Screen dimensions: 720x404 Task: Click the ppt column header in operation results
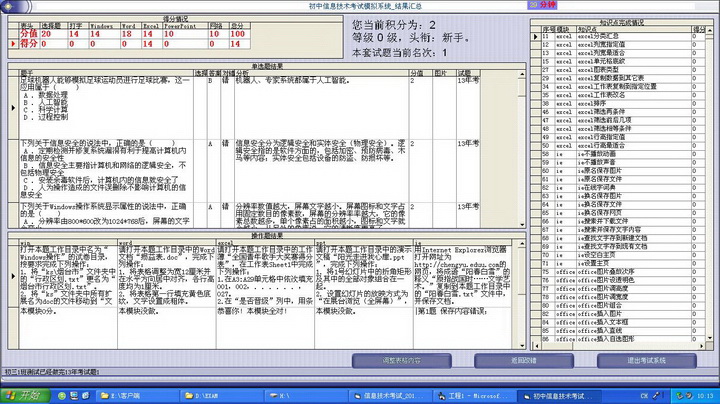click(x=364, y=242)
